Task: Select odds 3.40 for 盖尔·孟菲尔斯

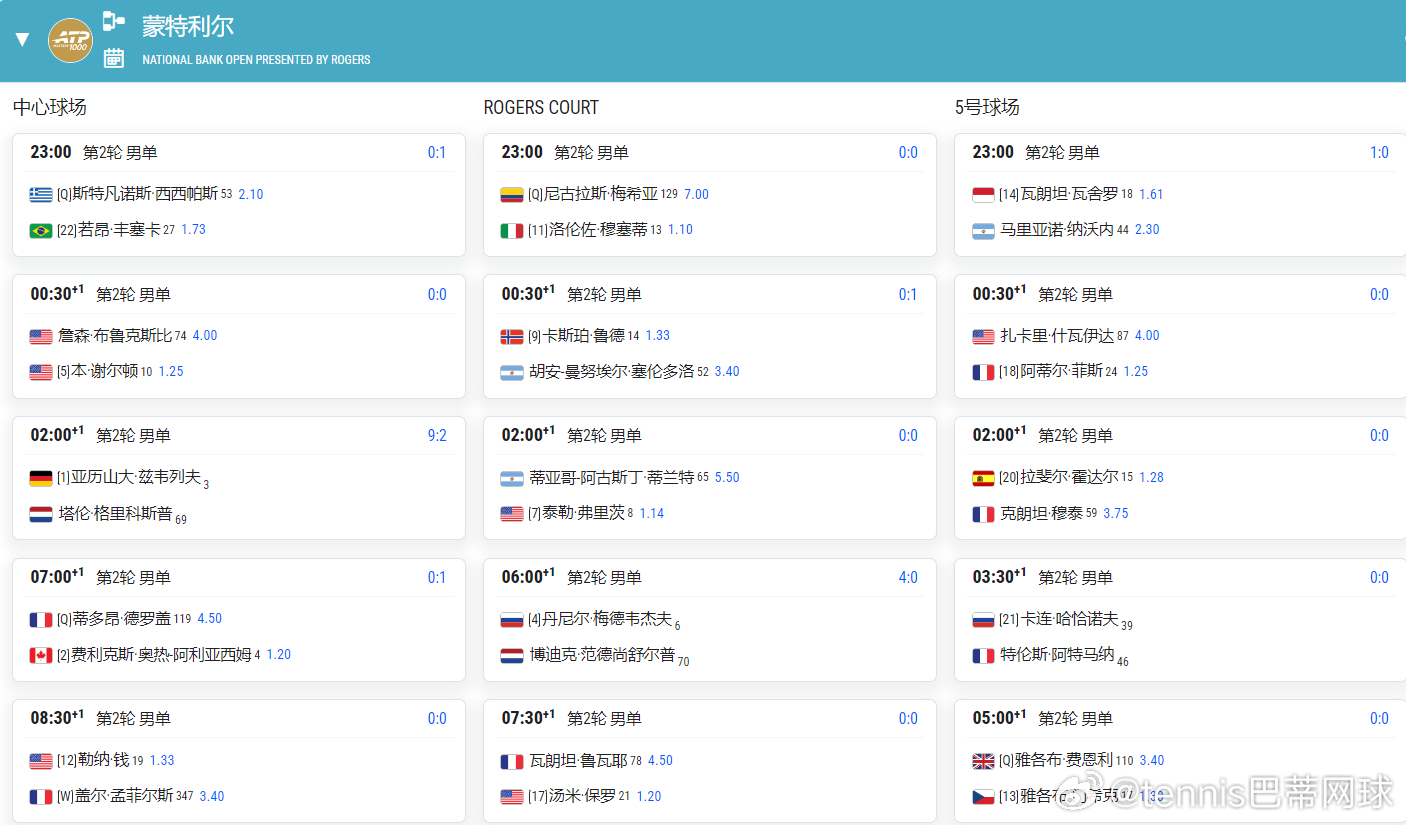Action: click(x=212, y=797)
